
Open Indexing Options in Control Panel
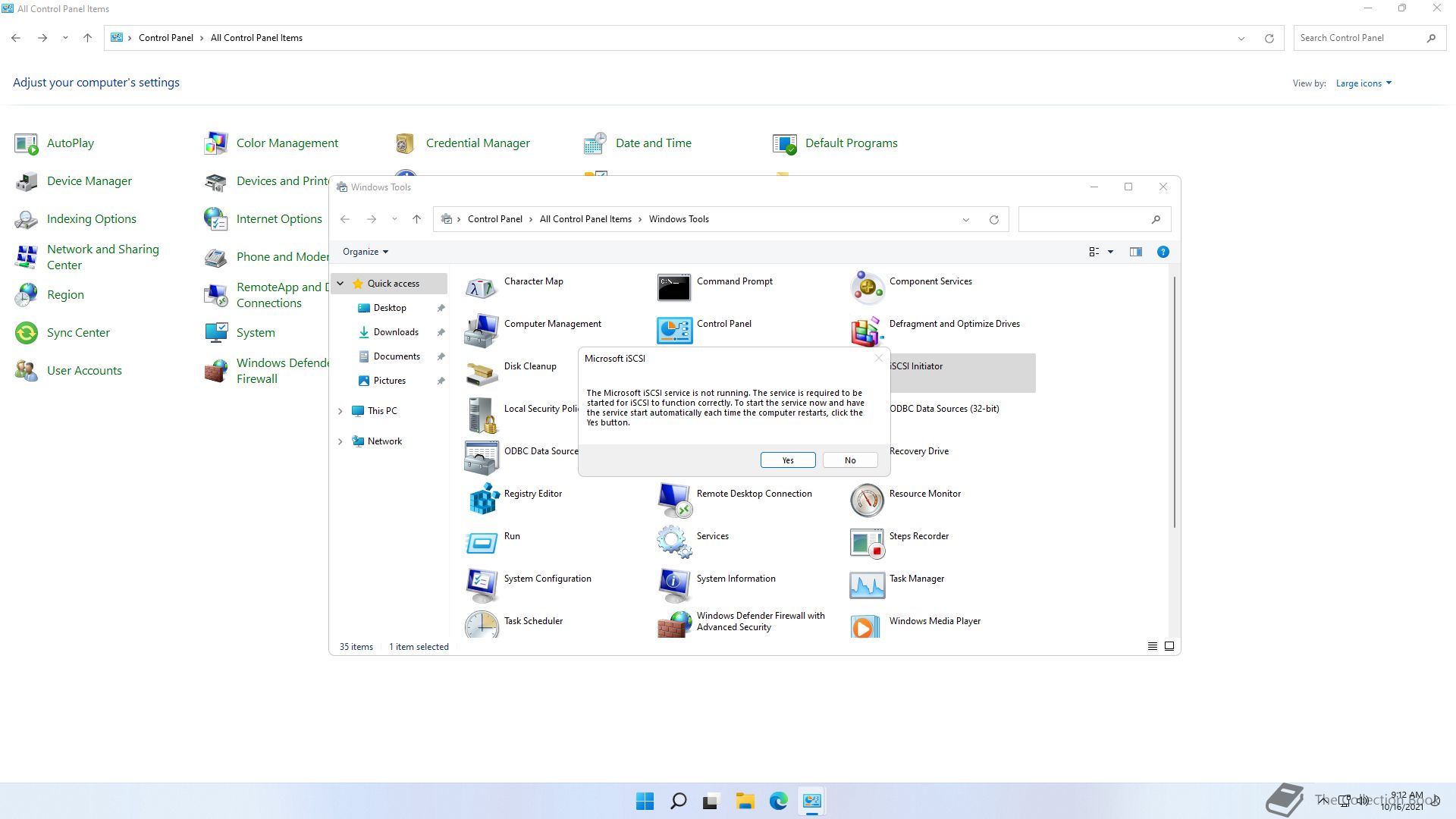(x=92, y=219)
